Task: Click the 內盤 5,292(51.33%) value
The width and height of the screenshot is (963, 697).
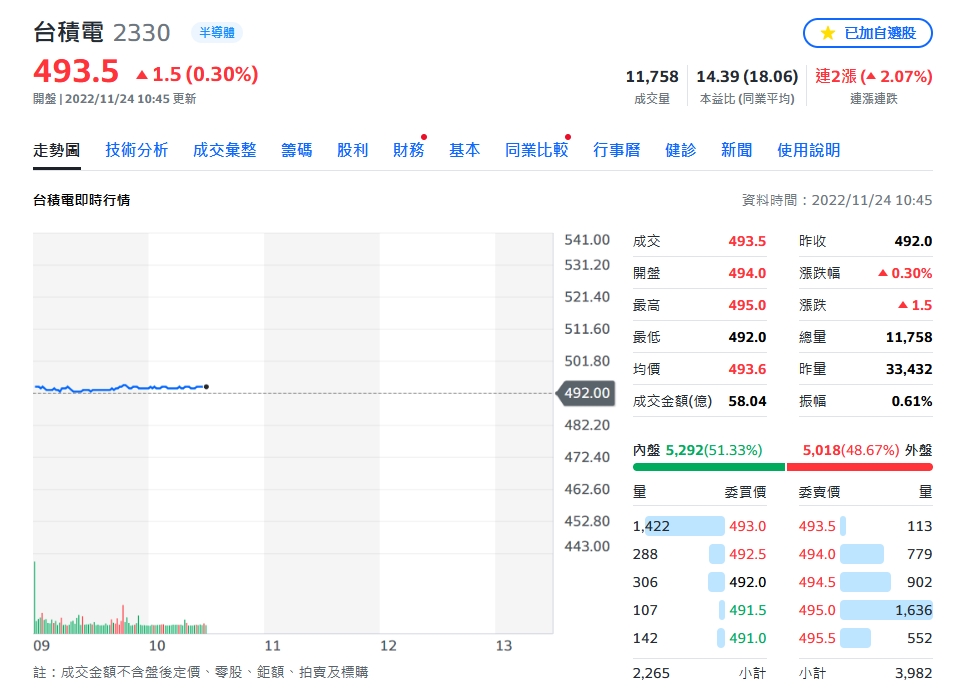Action: tap(714, 450)
